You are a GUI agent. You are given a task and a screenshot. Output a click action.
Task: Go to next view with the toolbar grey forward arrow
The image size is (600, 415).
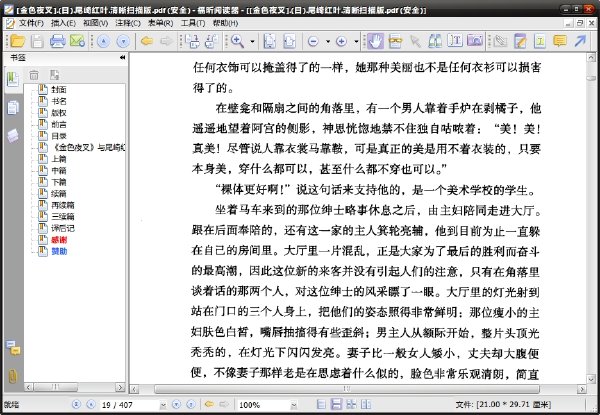point(166,41)
